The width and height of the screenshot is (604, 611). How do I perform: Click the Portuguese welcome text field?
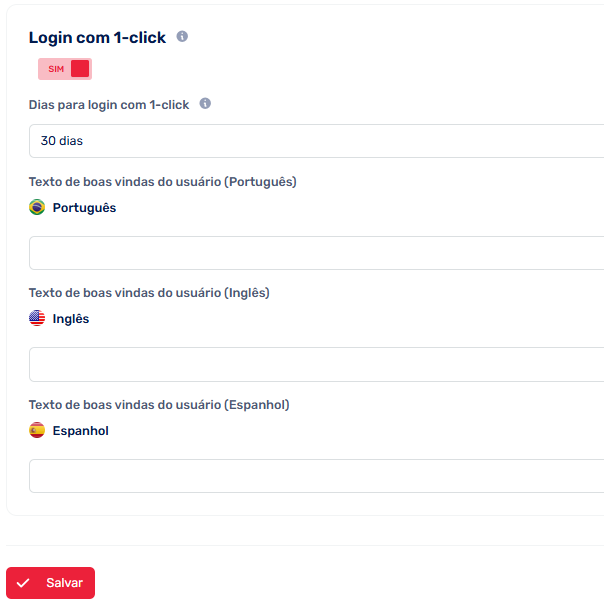(x=316, y=253)
